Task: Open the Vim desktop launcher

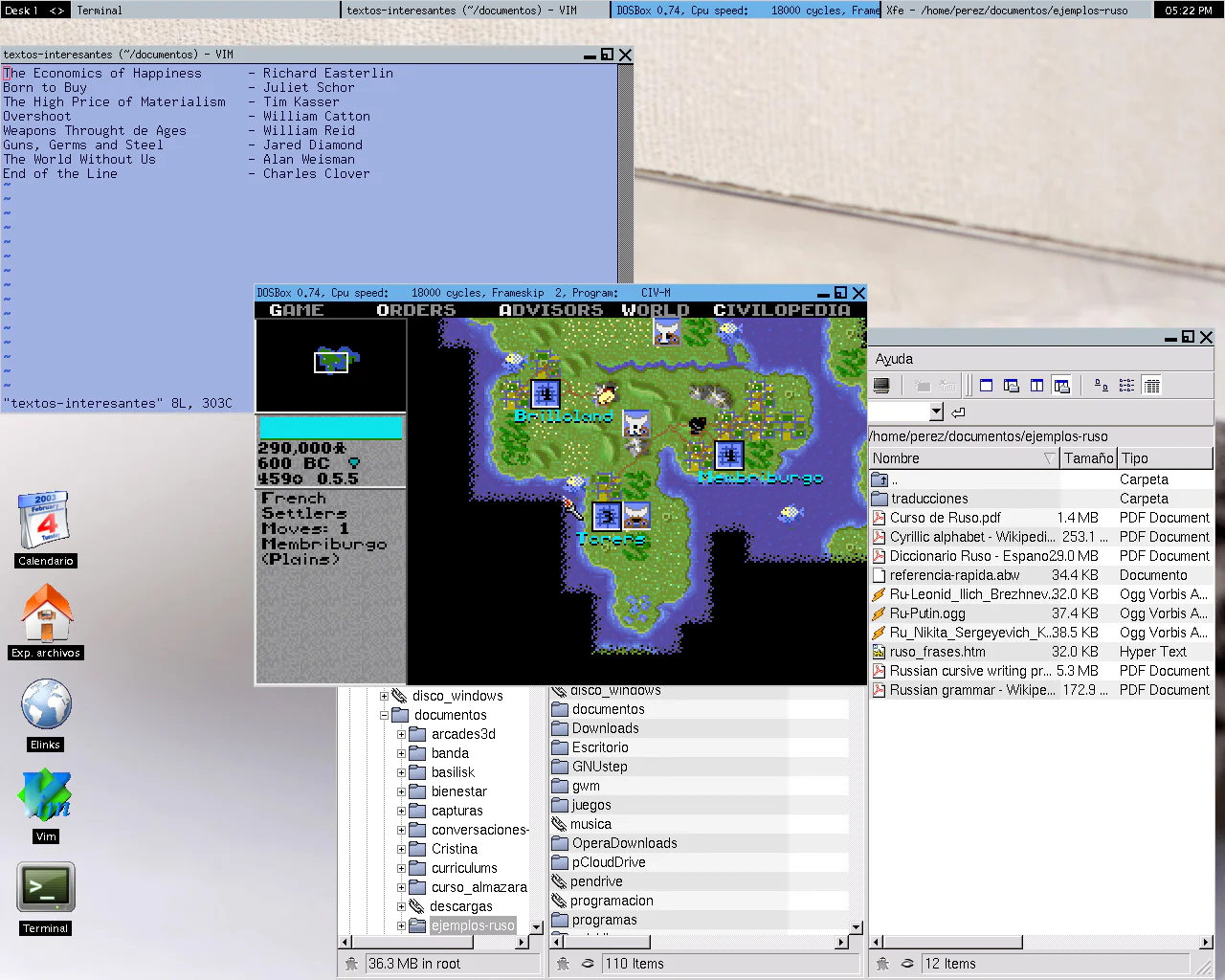Action: 46,797
